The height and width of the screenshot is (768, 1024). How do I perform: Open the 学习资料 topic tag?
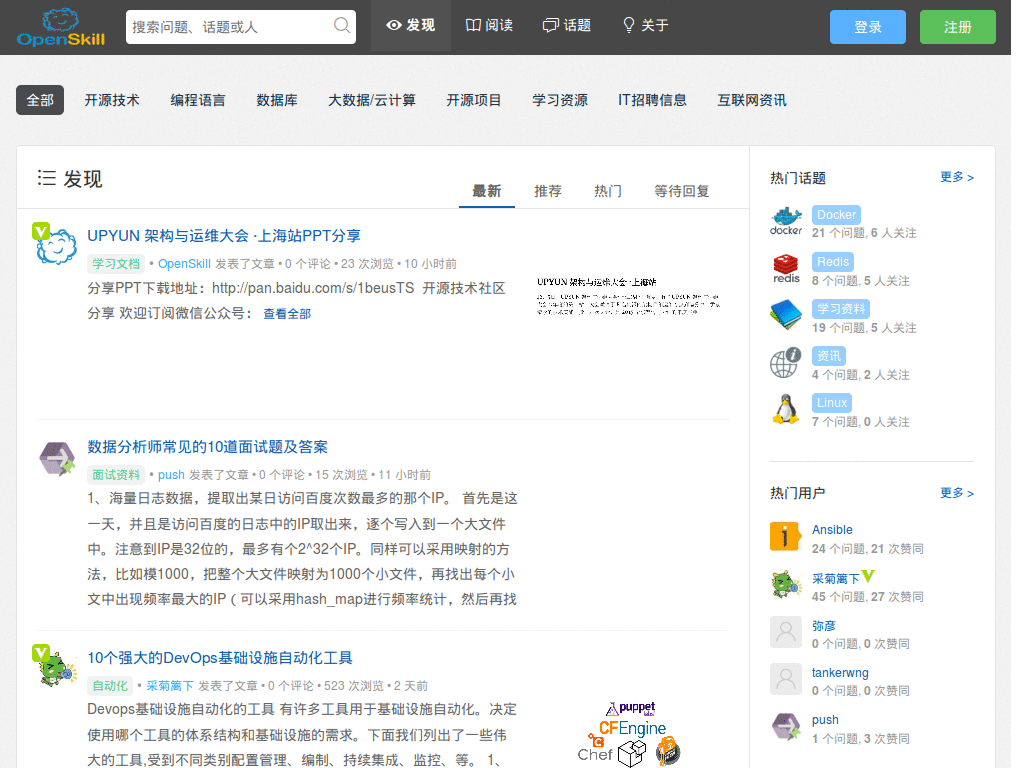coord(840,309)
